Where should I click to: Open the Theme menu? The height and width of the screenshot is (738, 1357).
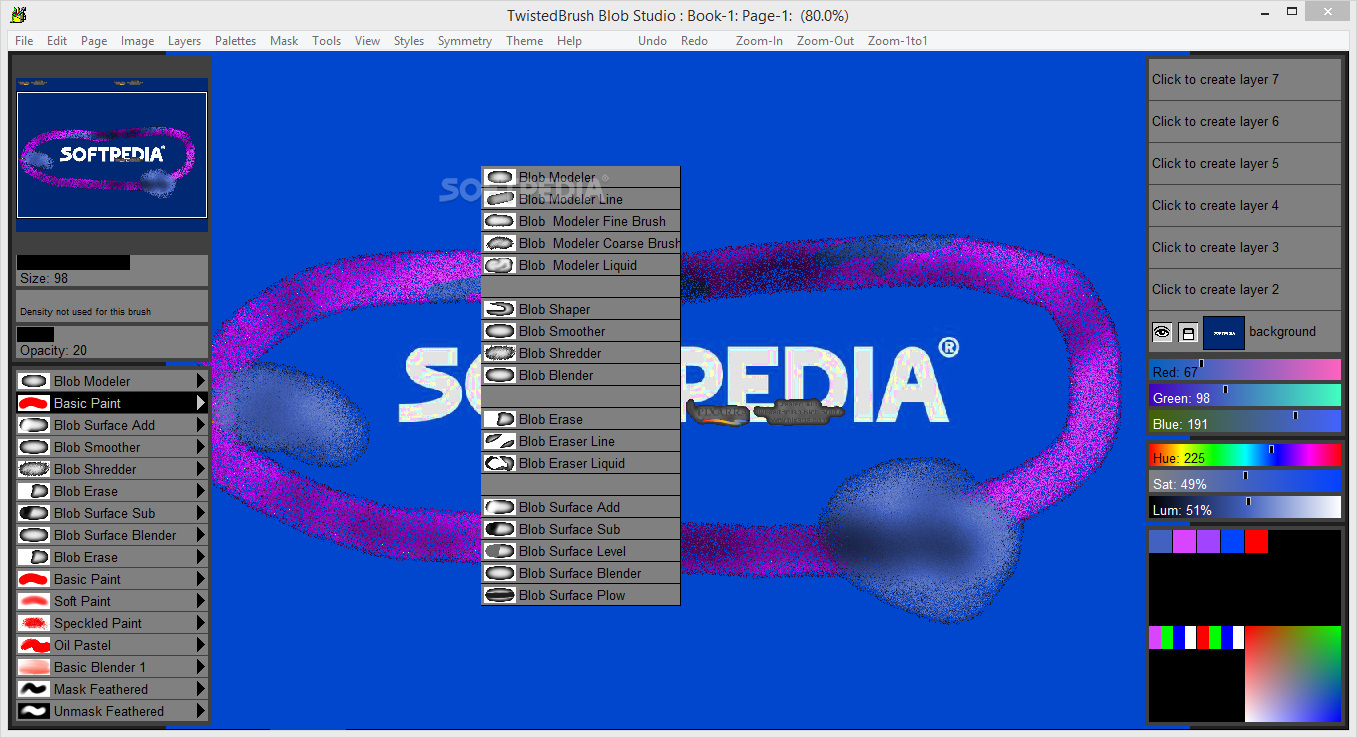(x=524, y=41)
